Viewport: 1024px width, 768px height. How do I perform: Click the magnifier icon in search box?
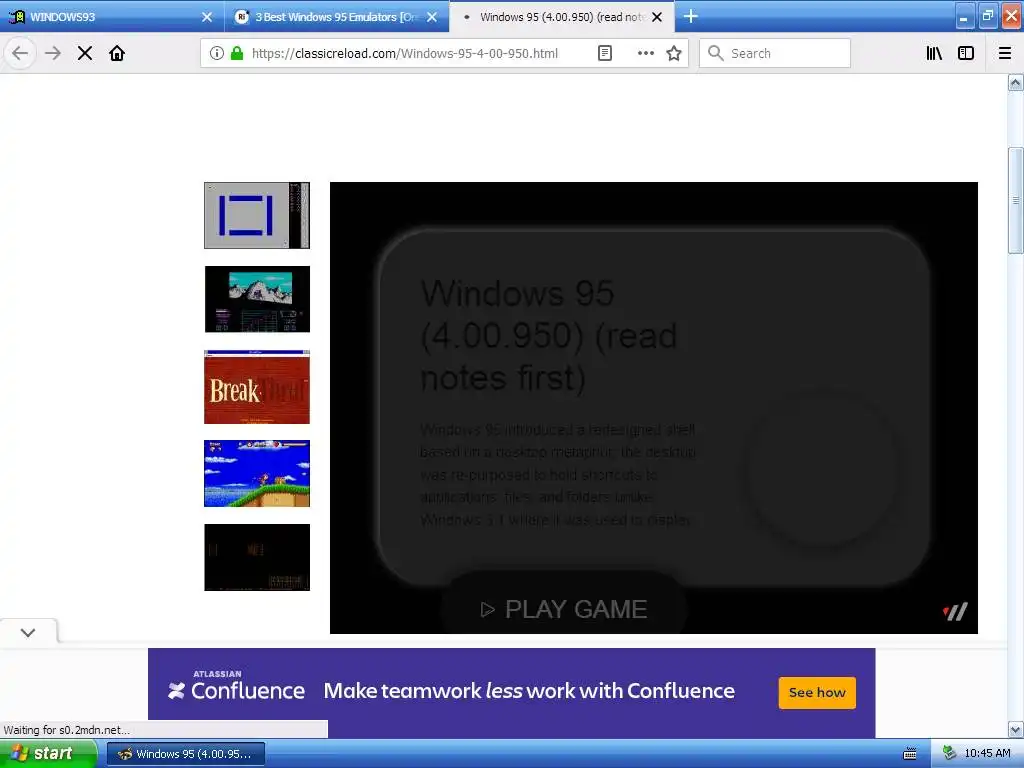(x=716, y=53)
